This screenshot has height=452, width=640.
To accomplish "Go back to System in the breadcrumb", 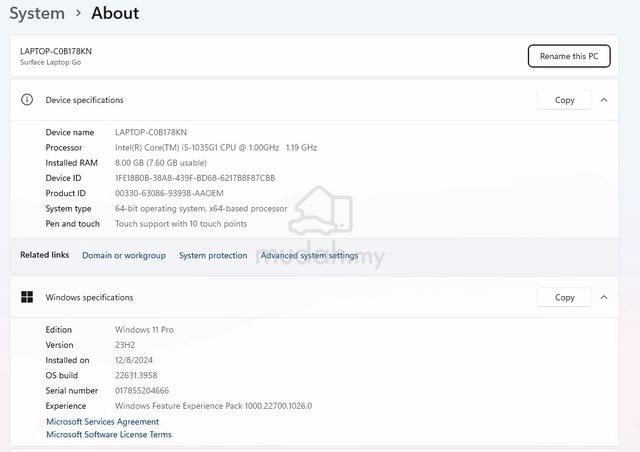I will point(37,13).
